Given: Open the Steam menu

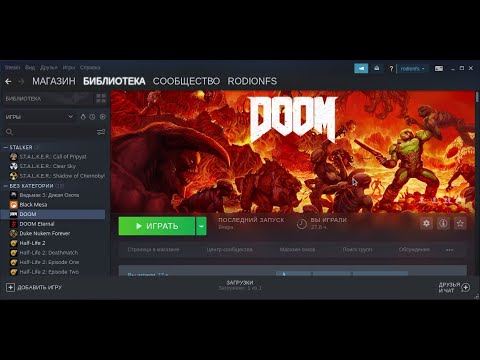Looking at the screenshot, I should coord(12,67).
